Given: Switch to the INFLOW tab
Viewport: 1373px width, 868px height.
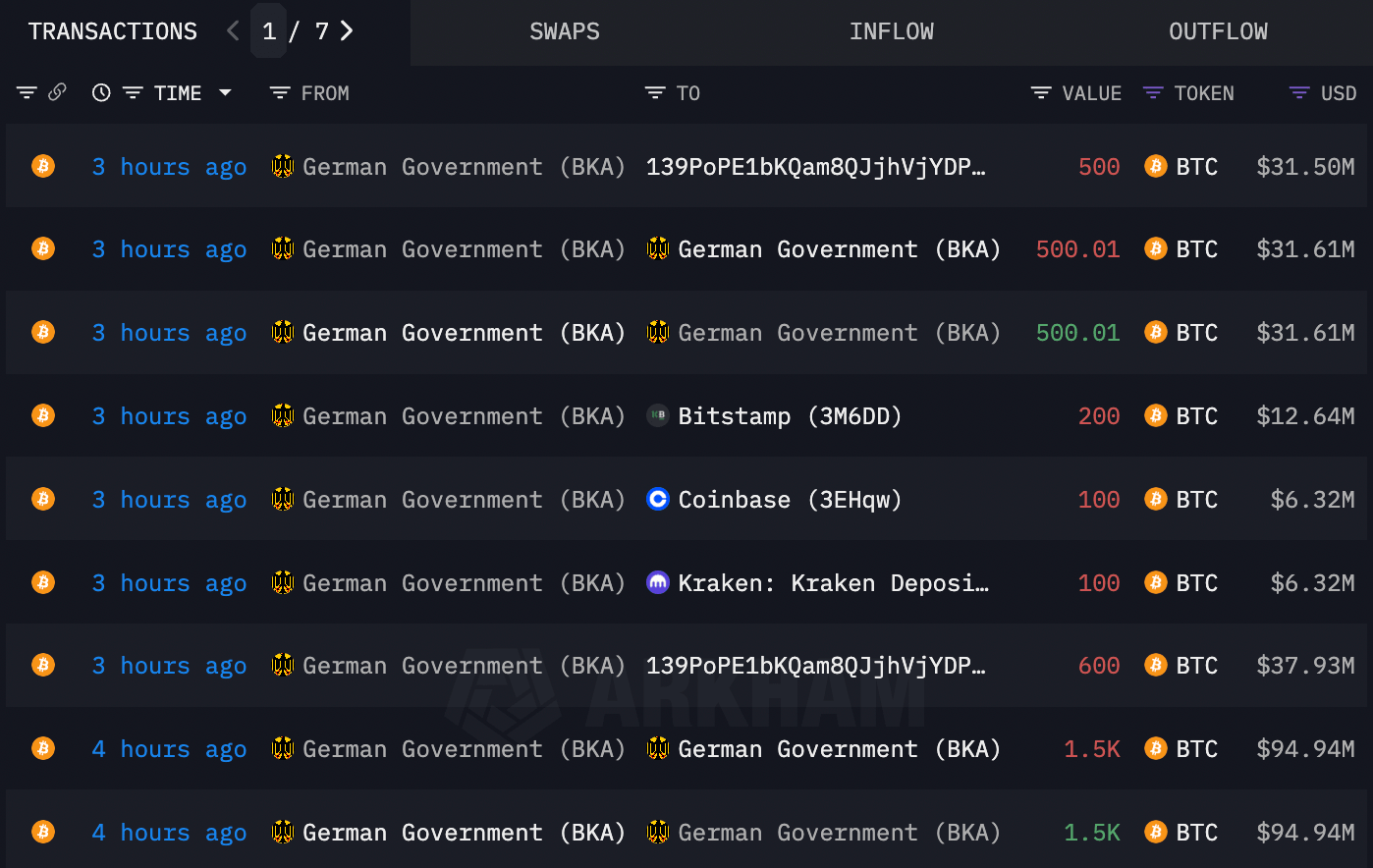Looking at the screenshot, I should 891,31.
